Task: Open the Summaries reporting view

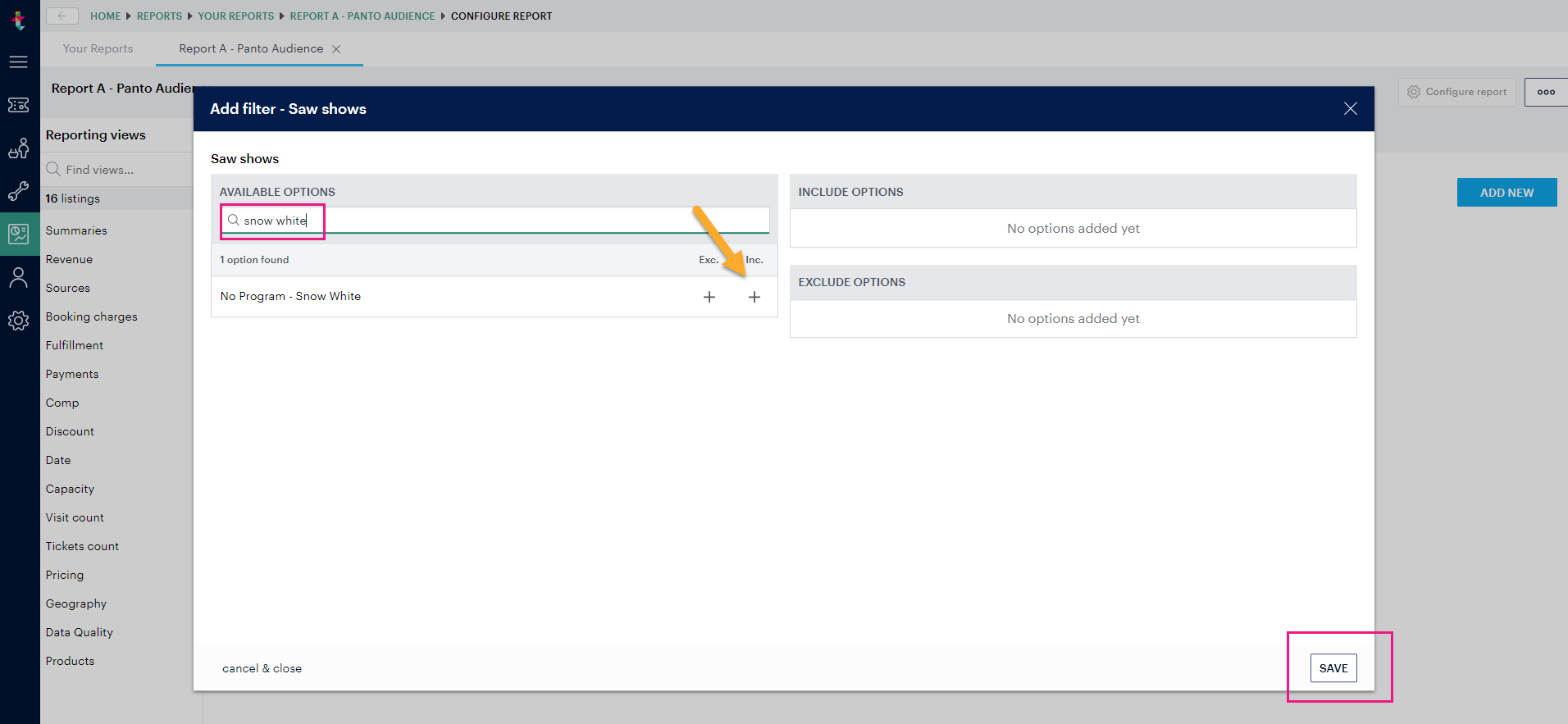Action: pos(76,230)
